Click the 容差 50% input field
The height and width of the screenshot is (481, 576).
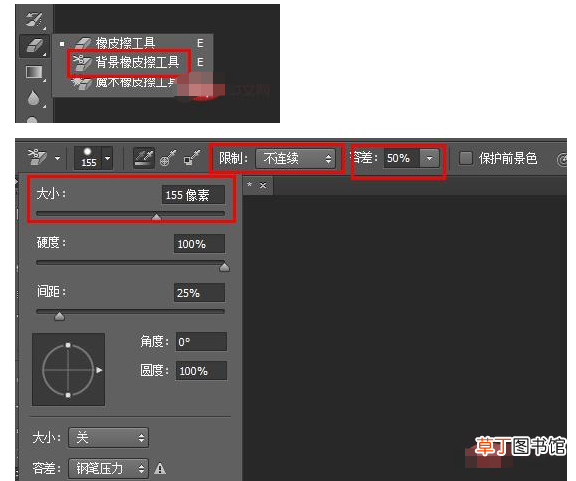[x=401, y=158]
